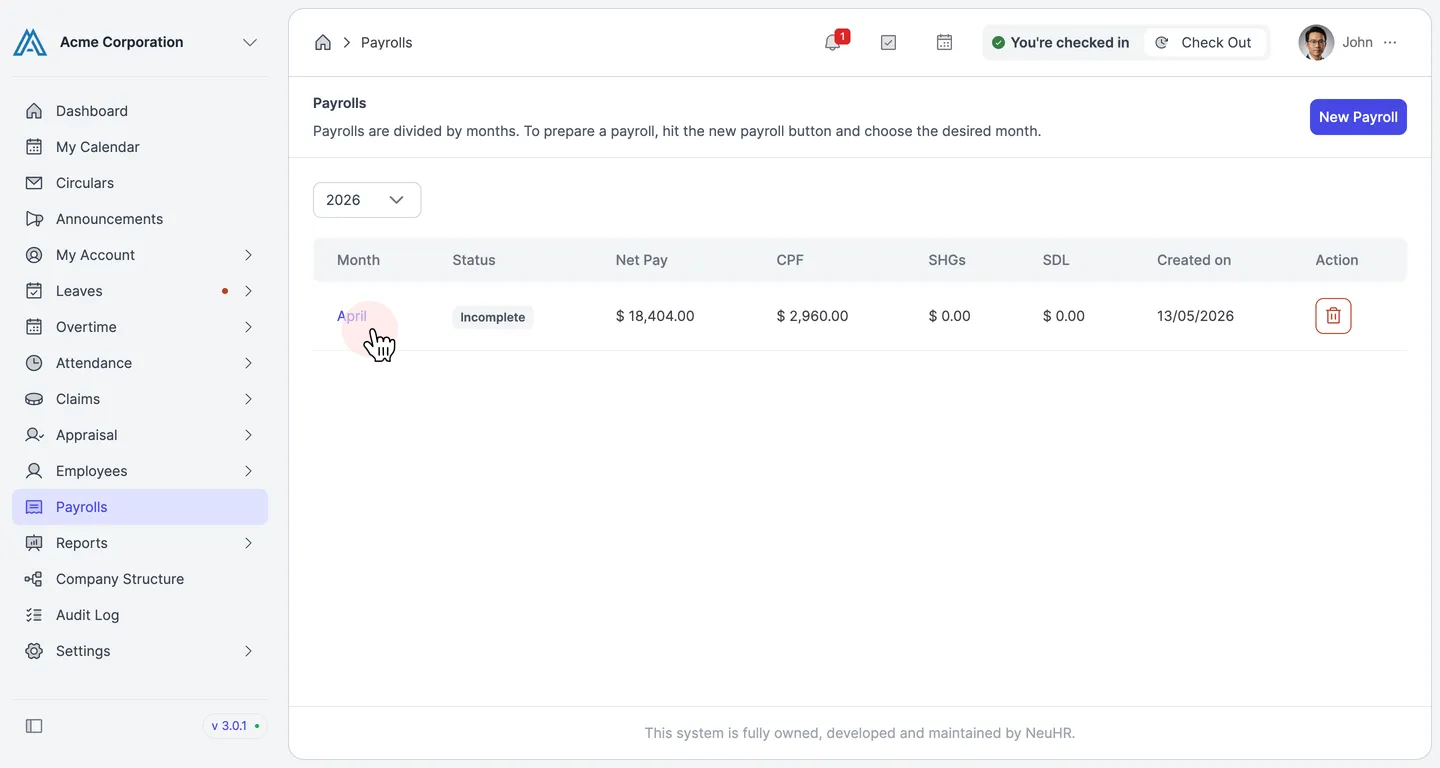Screen dimensions: 1440x768
Task: Click the Settings gear icon
Action: (34, 651)
